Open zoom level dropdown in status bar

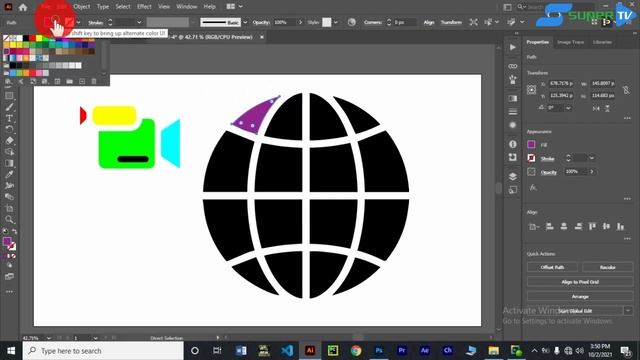[49, 338]
